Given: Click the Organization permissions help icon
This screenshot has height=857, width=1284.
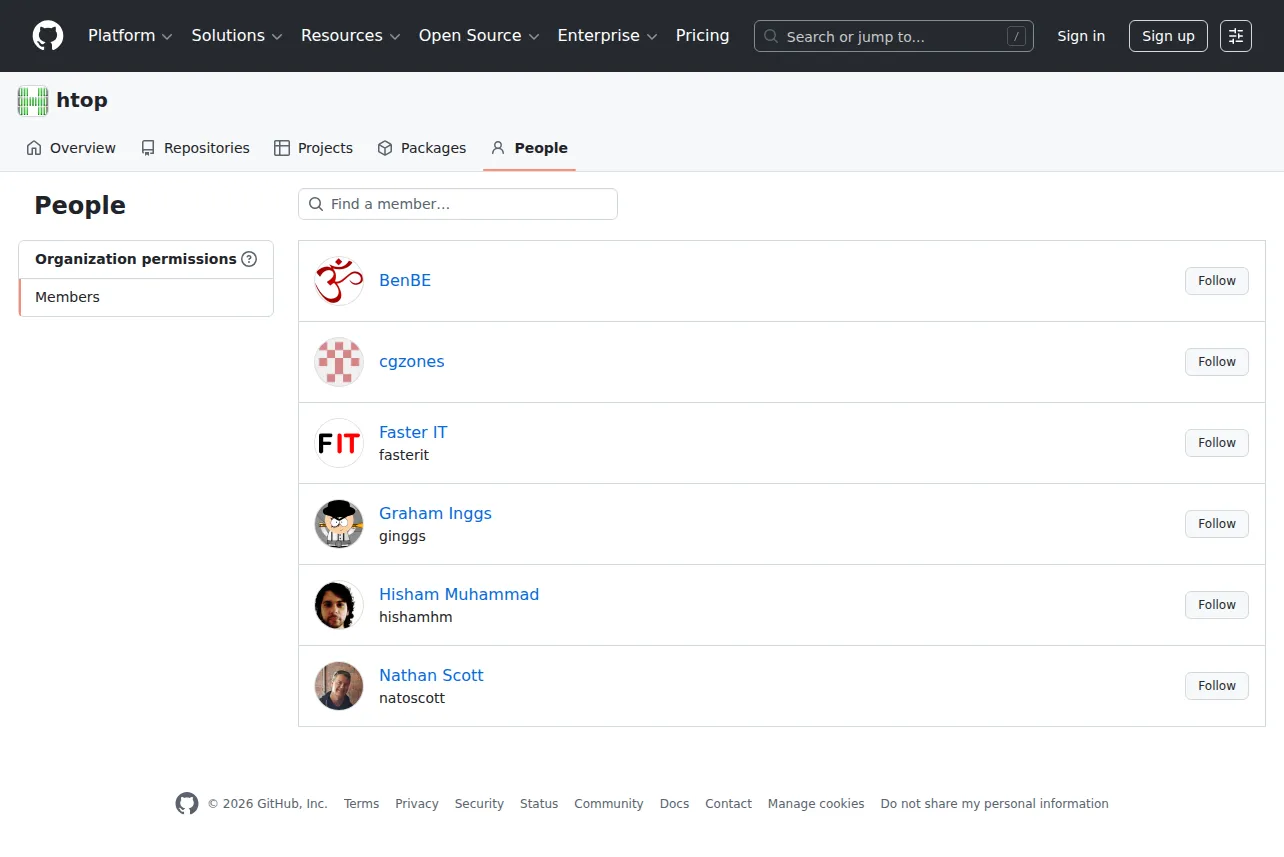Looking at the screenshot, I should 249,259.
